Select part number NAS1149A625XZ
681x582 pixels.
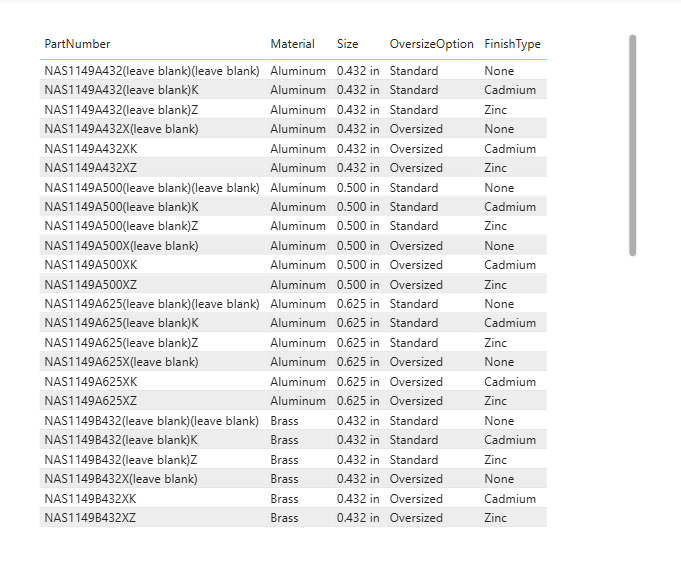(90, 401)
